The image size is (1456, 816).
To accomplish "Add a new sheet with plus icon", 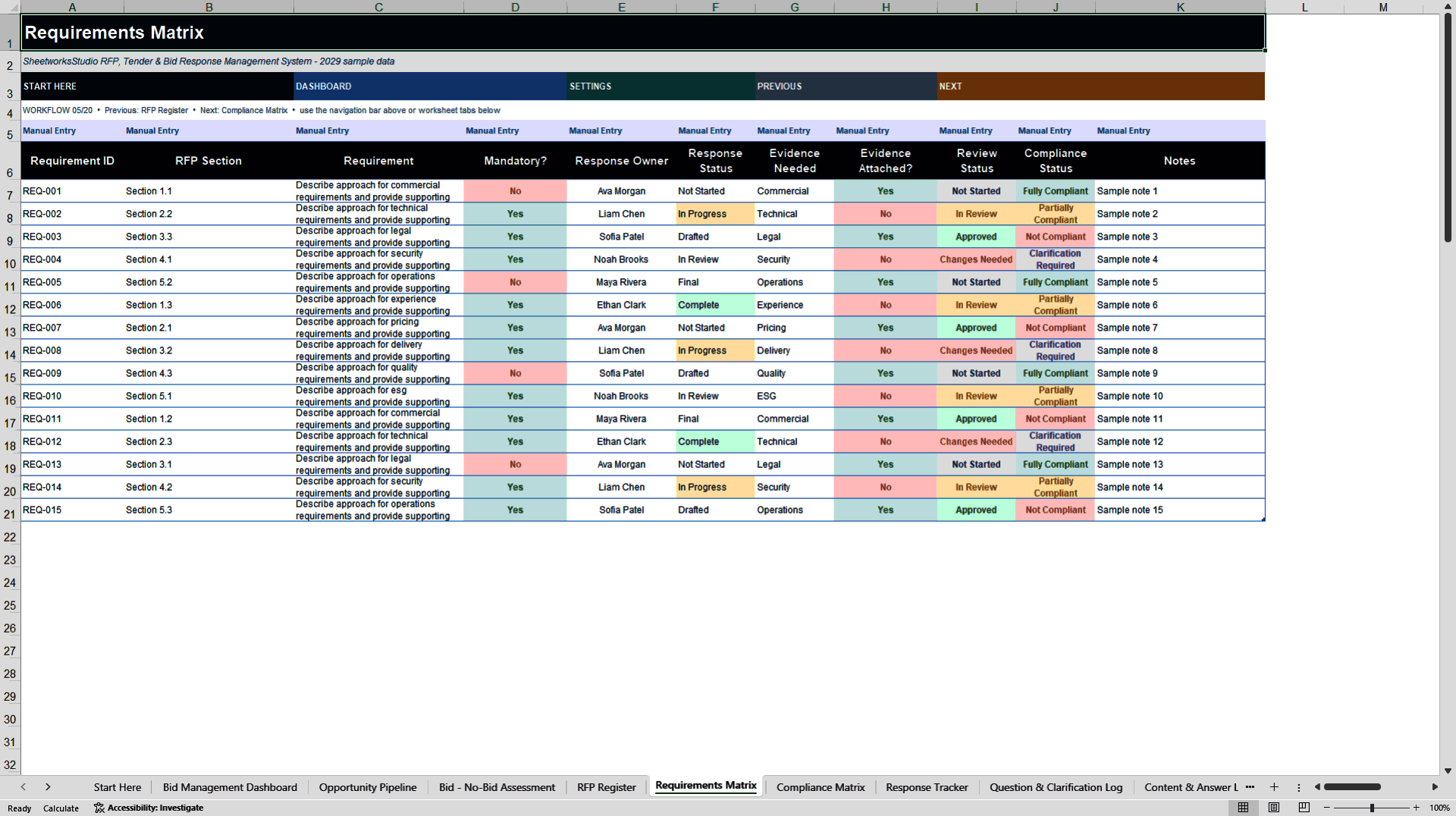I will [1274, 787].
